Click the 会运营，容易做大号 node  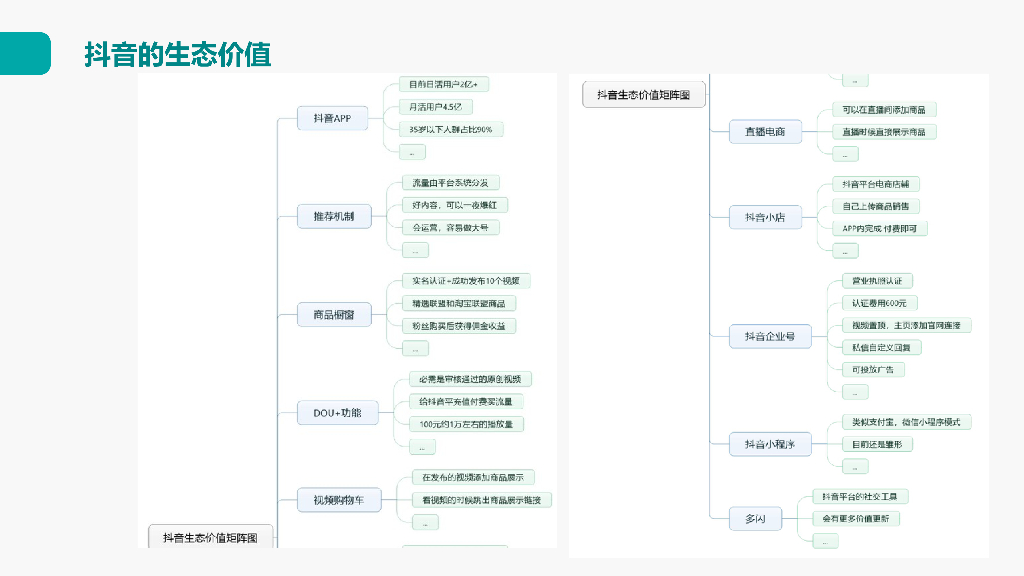[451, 227]
